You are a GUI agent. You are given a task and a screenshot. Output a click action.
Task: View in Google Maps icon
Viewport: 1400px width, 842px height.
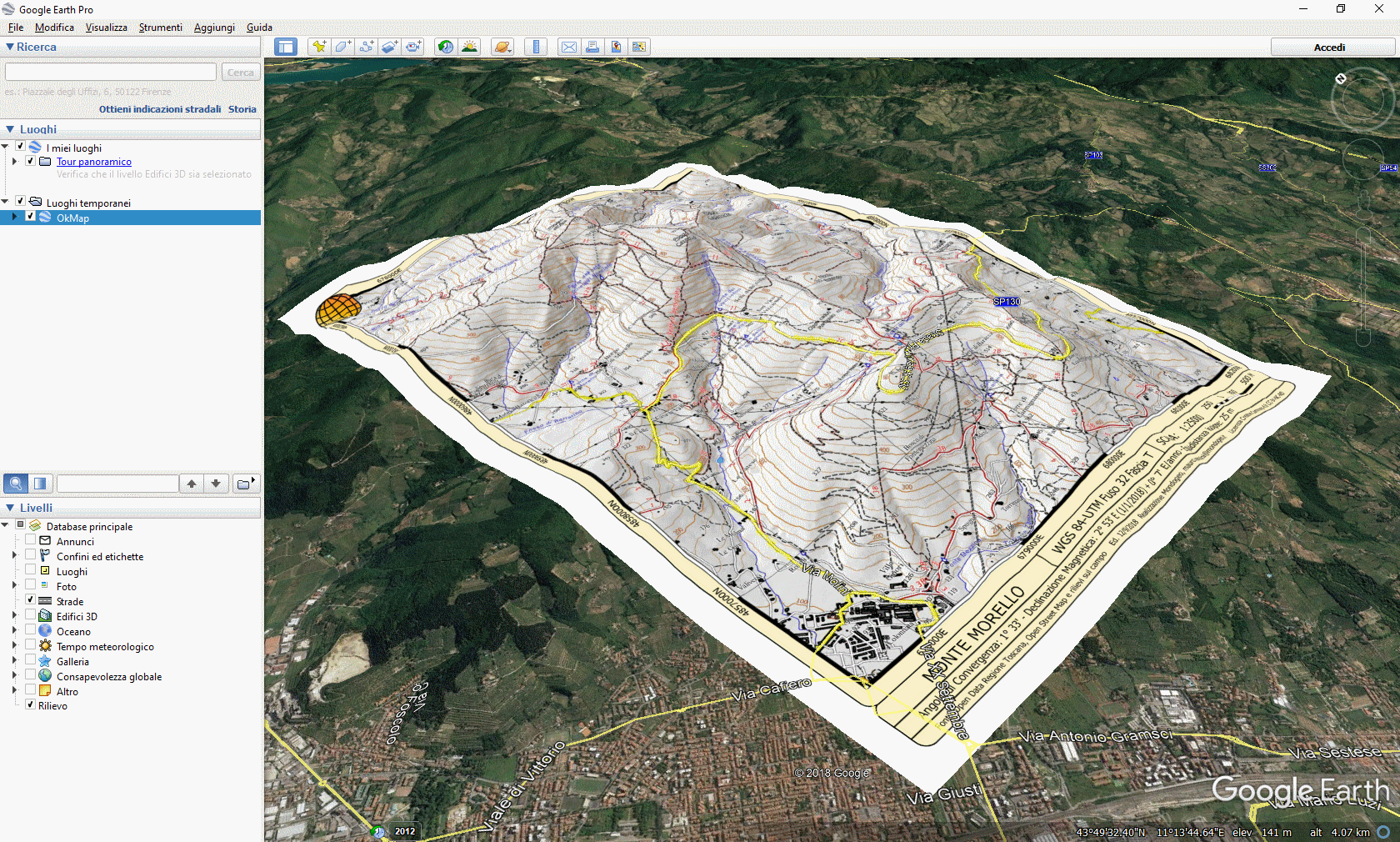tap(639, 47)
